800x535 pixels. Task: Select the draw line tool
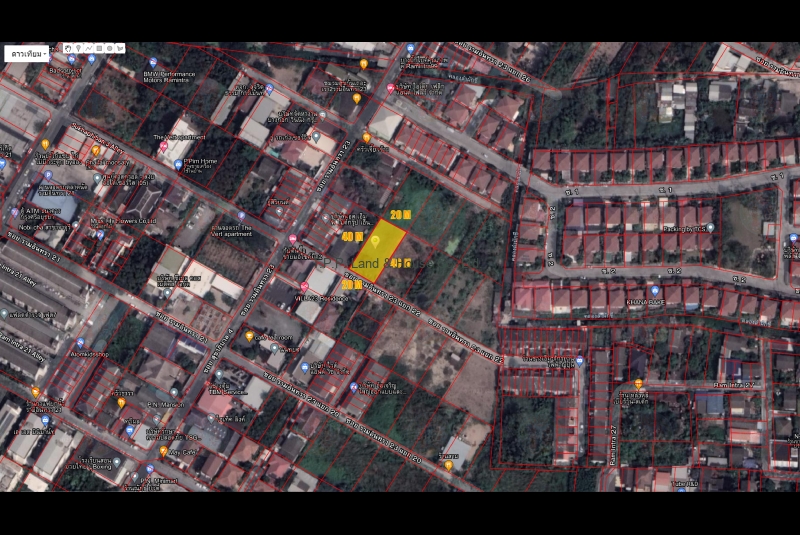coord(88,48)
